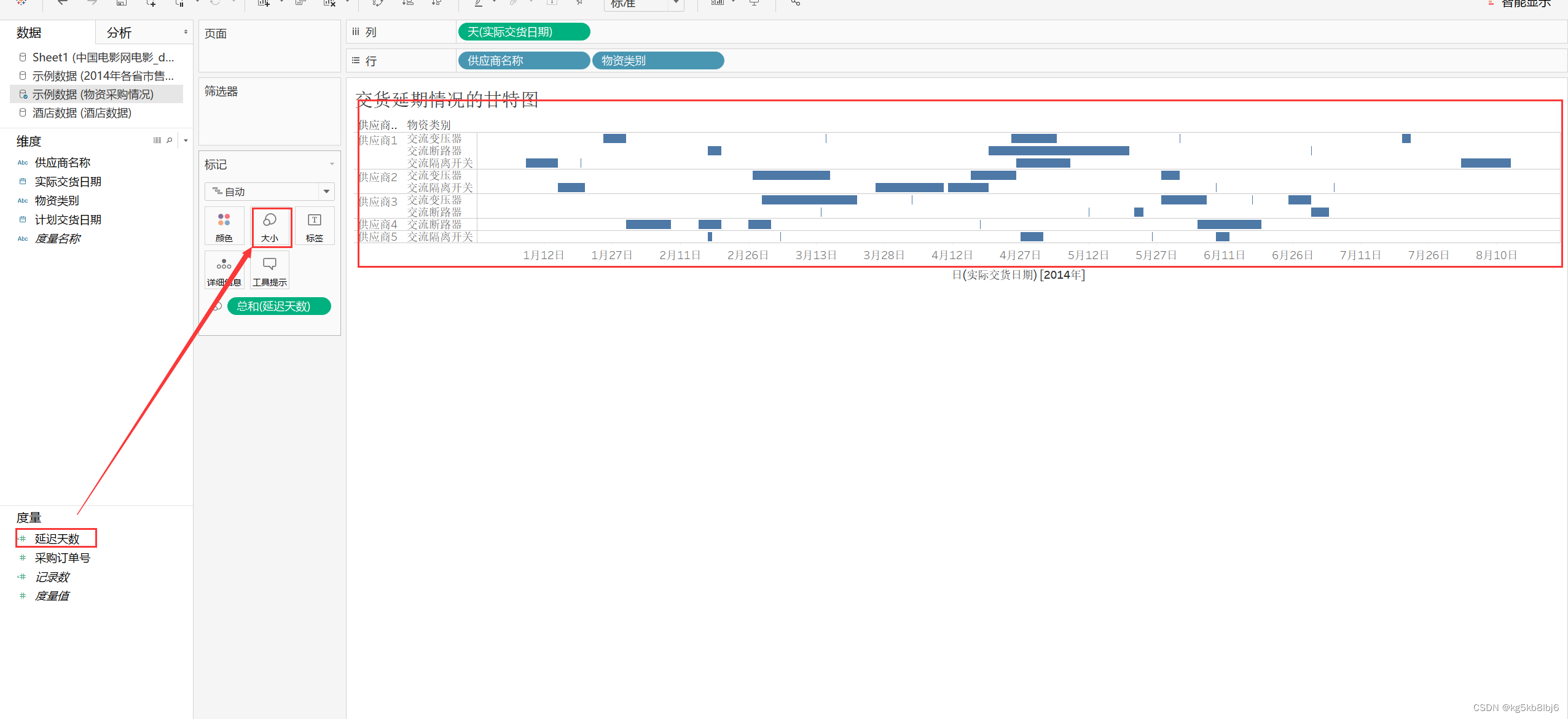Open the 分析 tab switcher arrows

click(186, 32)
